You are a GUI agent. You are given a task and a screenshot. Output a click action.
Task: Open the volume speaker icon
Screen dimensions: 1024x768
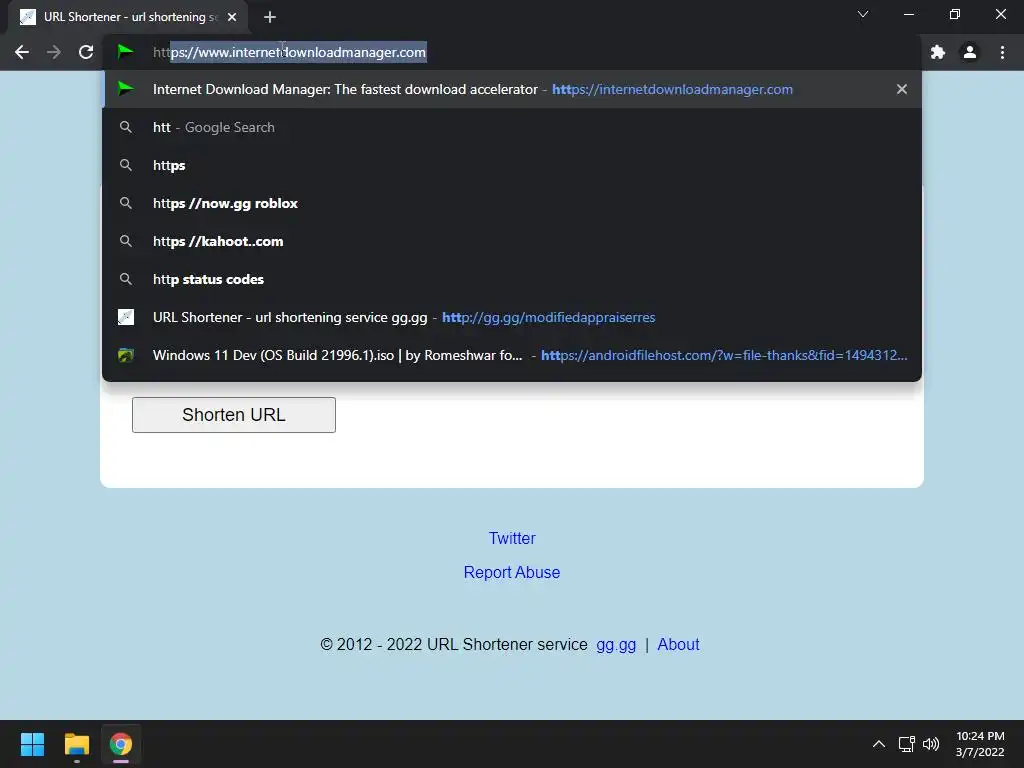[x=931, y=744]
